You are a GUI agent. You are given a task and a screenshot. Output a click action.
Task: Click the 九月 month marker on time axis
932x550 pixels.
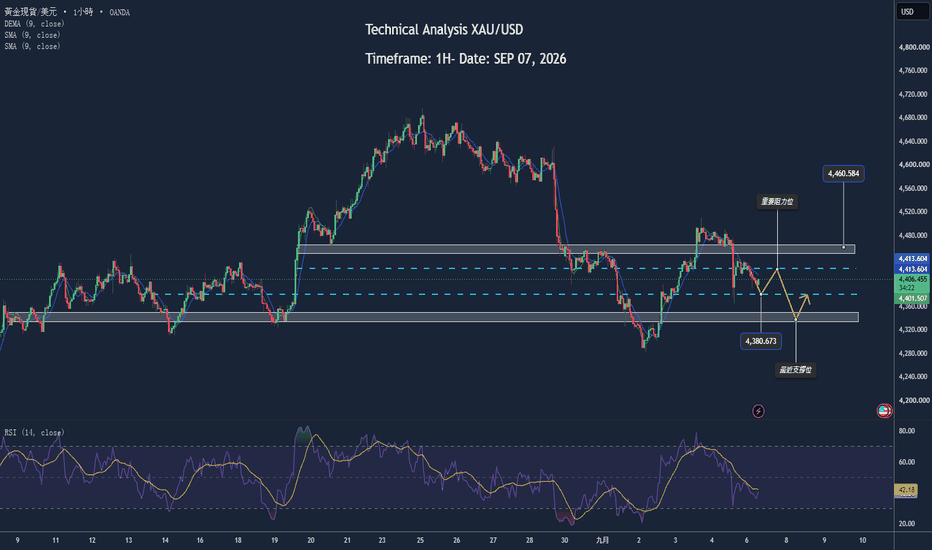pos(602,540)
